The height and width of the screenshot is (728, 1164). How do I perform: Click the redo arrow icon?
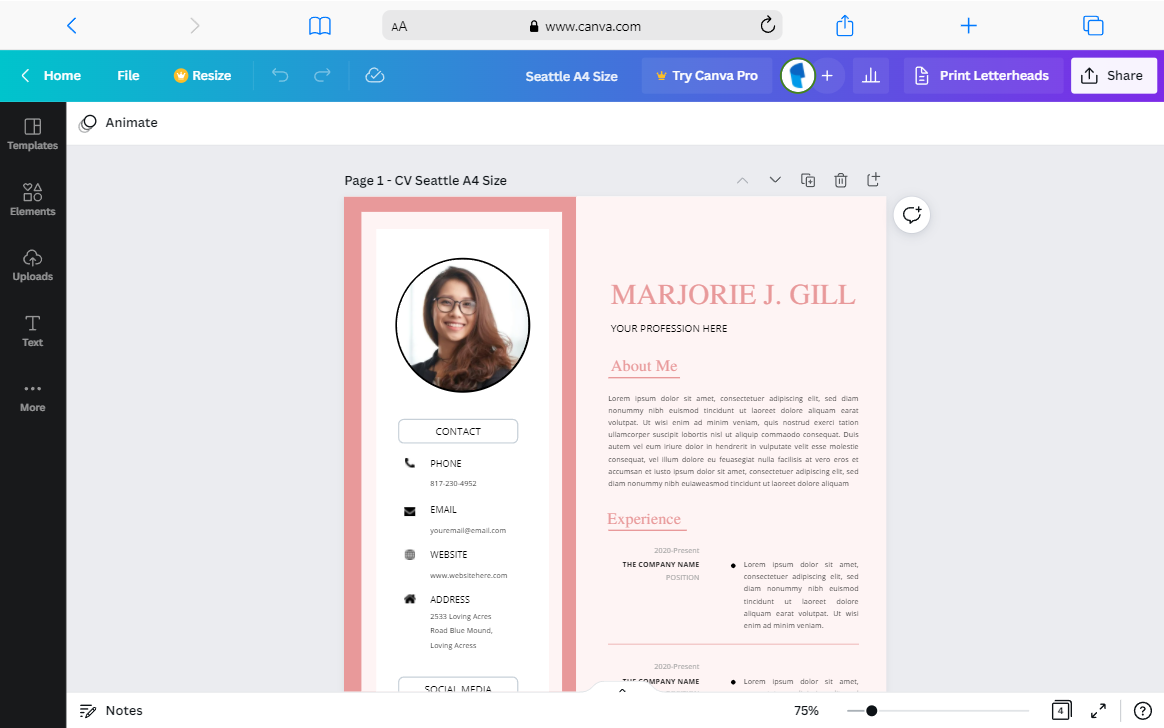point(322,75)
